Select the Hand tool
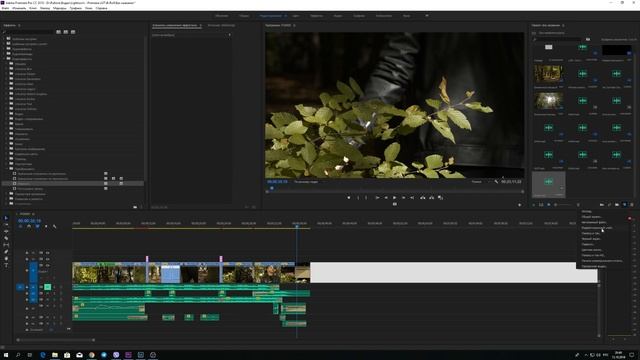 coord(6,258)
